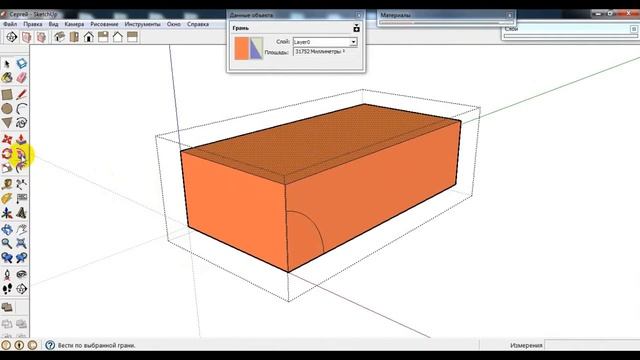640x360 pixels.
Task: Click the Zoom Extents tool
Action: coord(22,244)
